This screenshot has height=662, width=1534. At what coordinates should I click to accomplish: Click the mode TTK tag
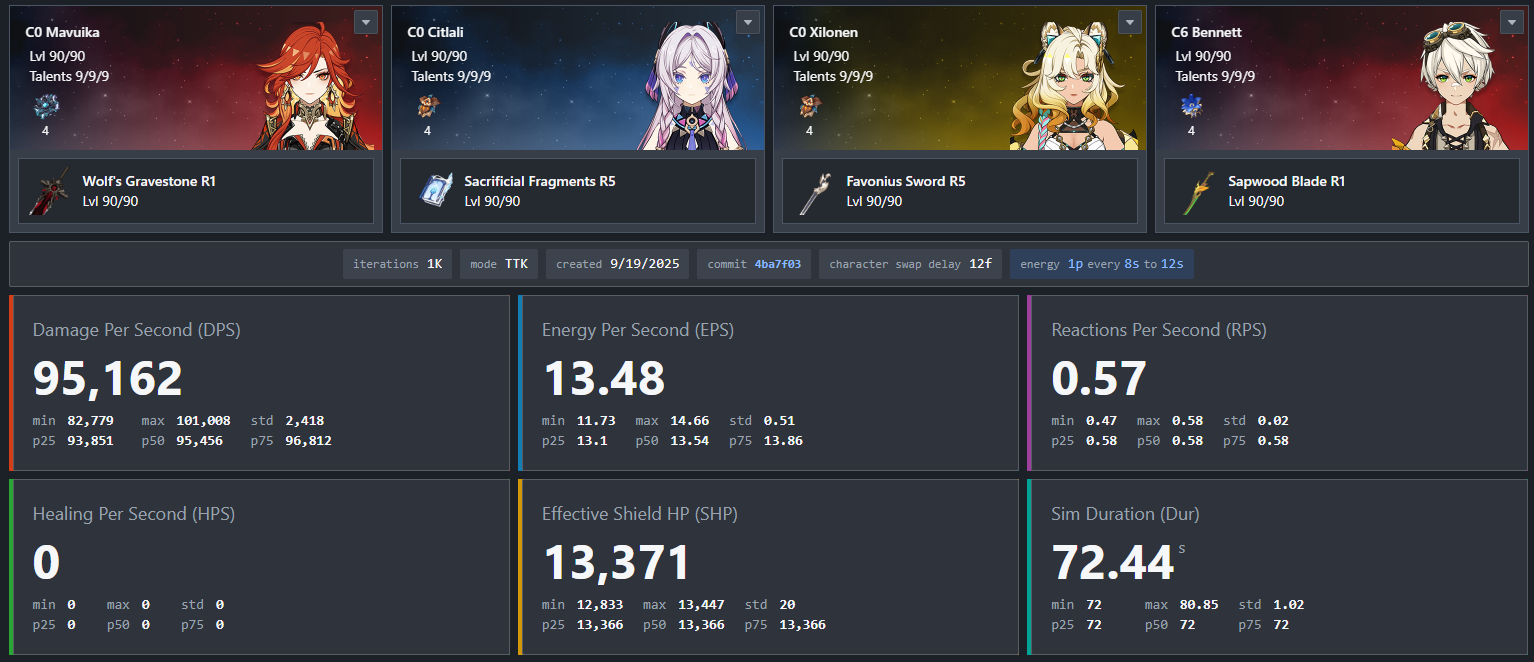[x=499, y=264]
